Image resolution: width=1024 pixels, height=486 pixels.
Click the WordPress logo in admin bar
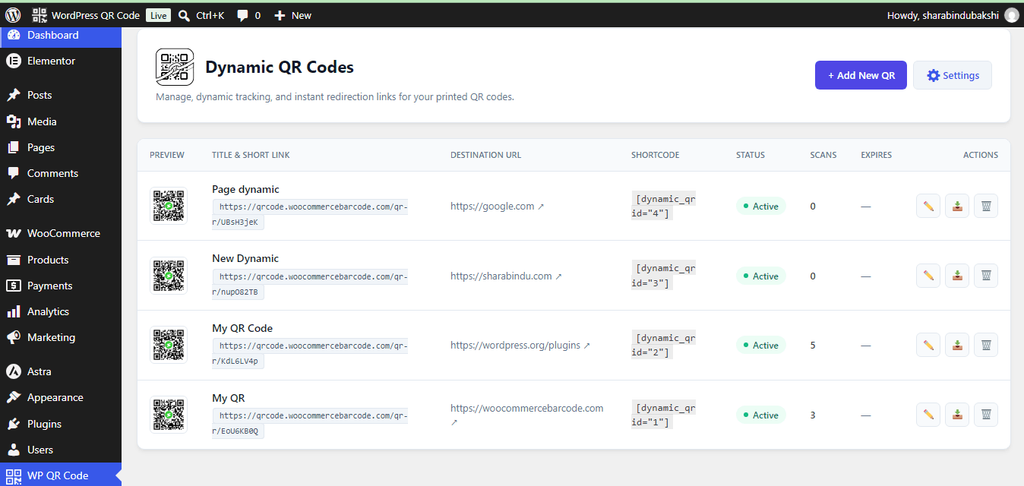(x=13, y=15)
